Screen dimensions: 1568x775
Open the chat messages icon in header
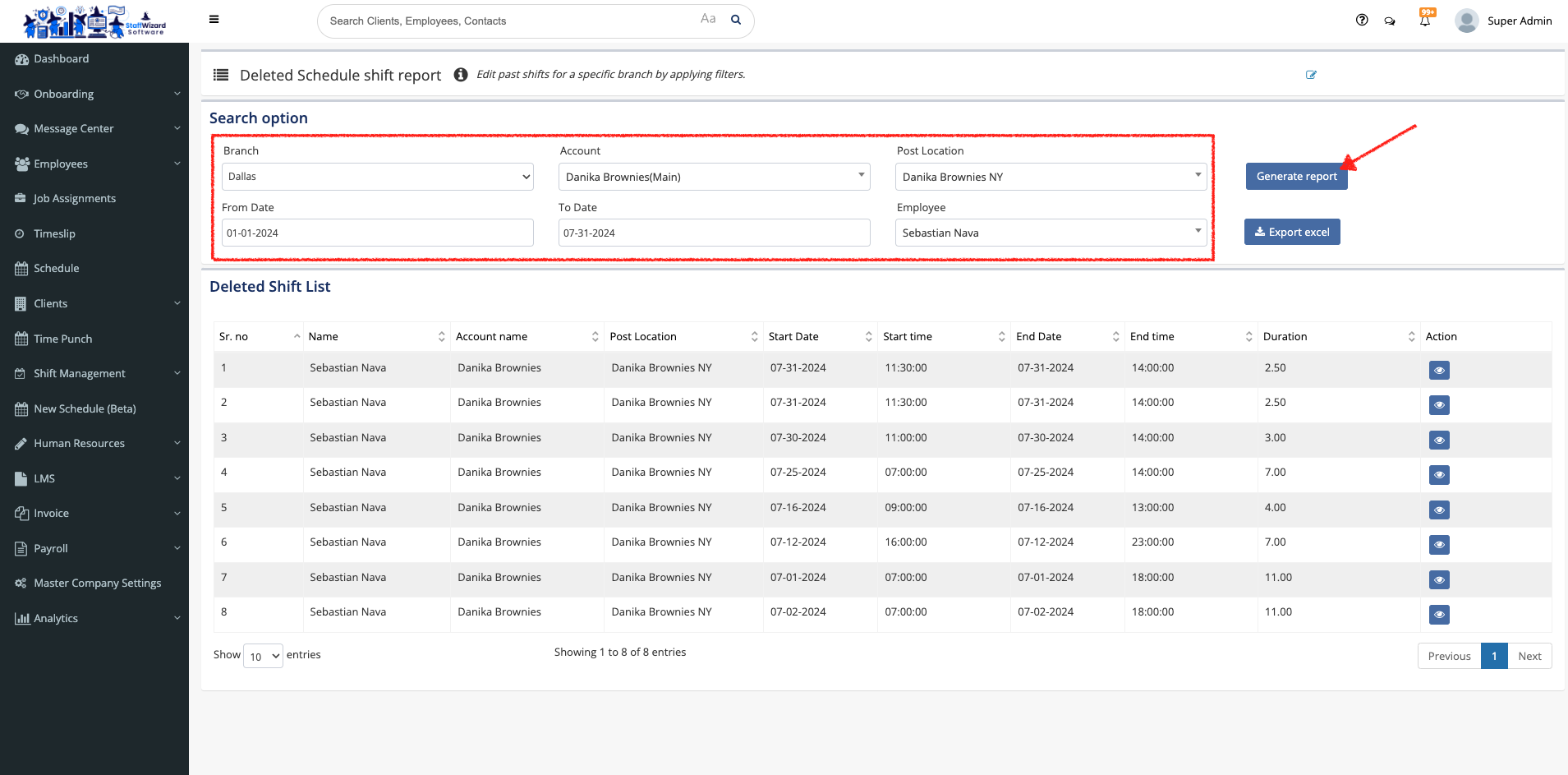coord(1390,21)
